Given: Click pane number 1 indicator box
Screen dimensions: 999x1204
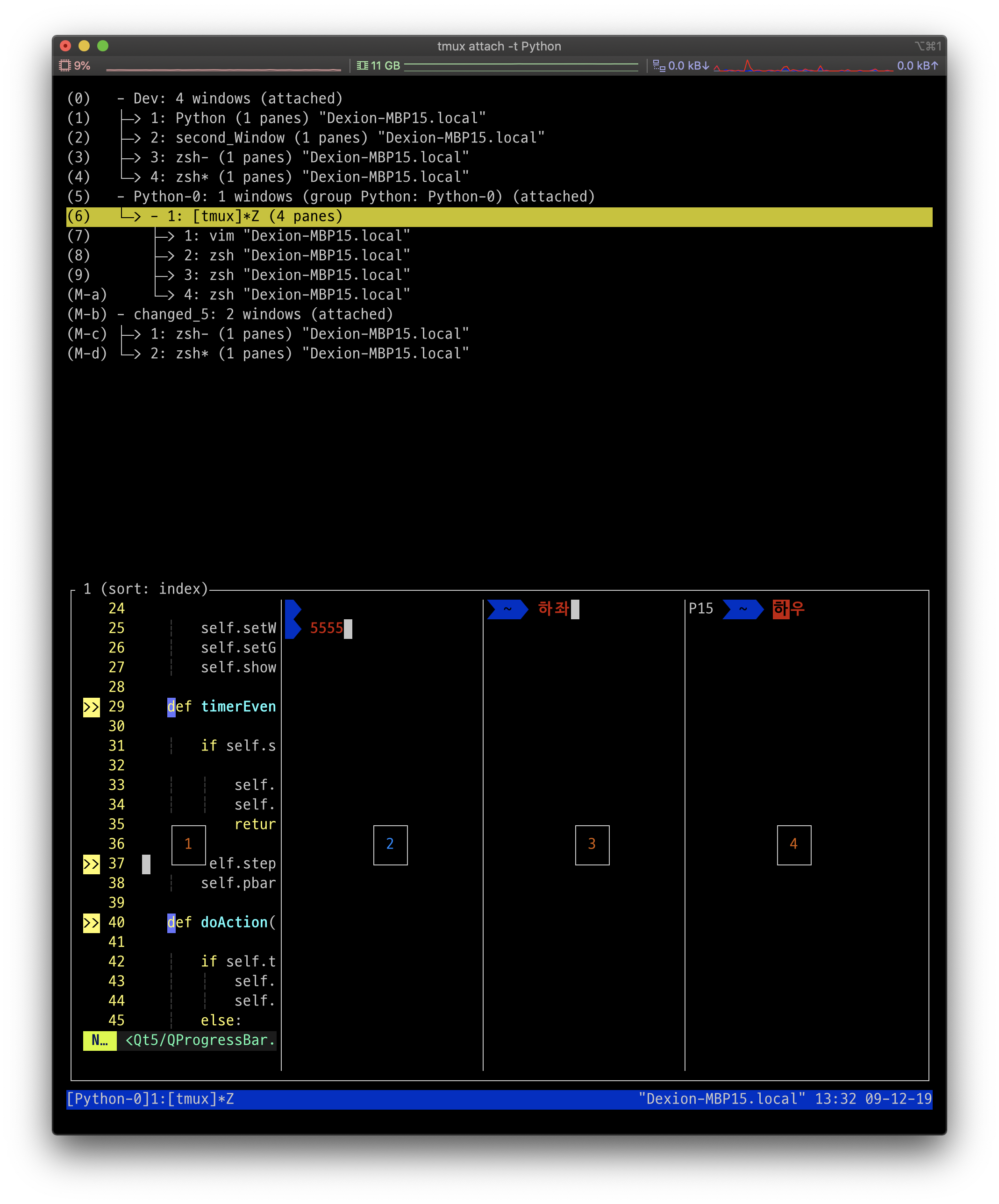Looking at the screenshot, I should 188,844.
